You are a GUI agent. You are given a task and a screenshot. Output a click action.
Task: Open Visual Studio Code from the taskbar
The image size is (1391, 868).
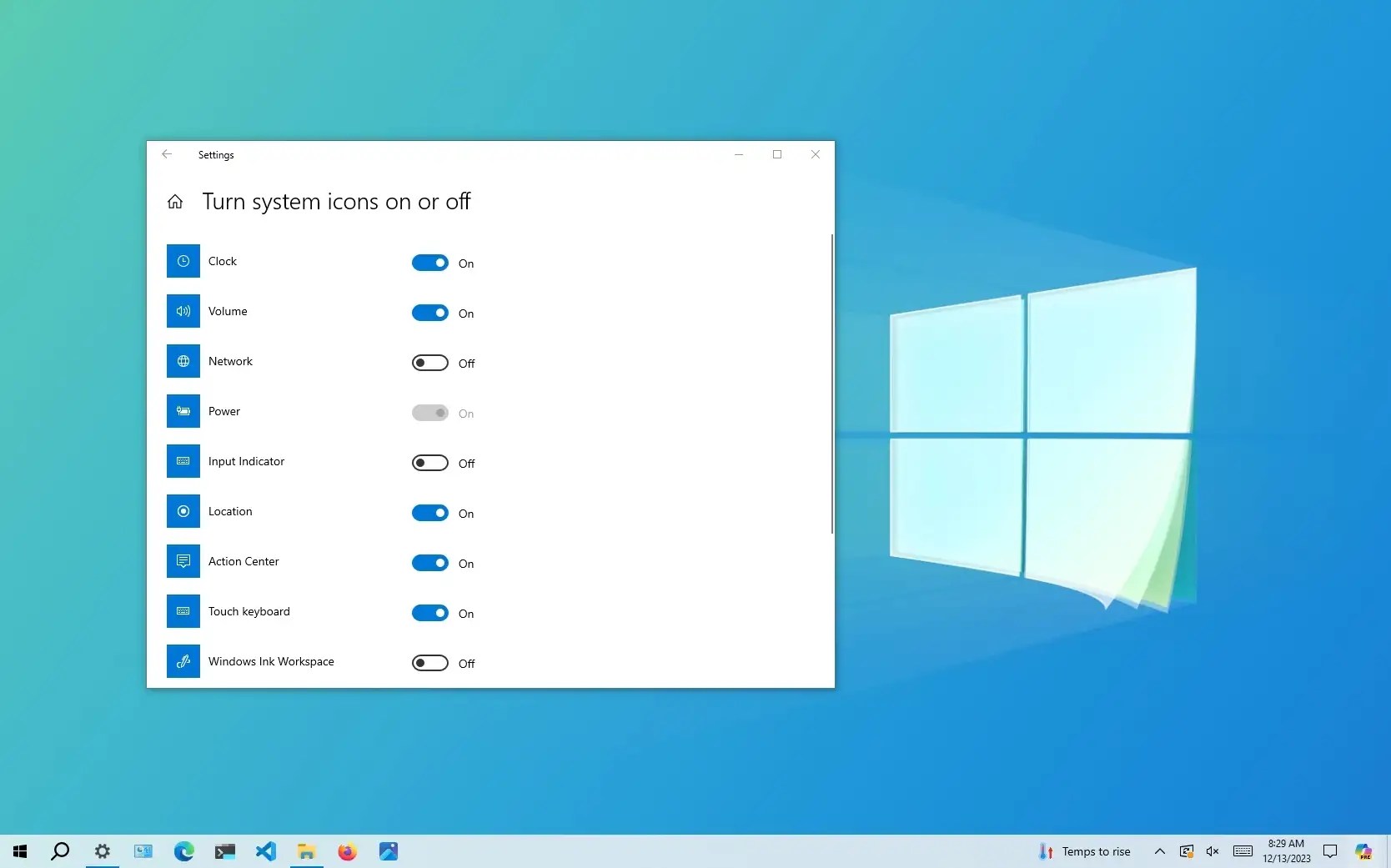(265, 851)
